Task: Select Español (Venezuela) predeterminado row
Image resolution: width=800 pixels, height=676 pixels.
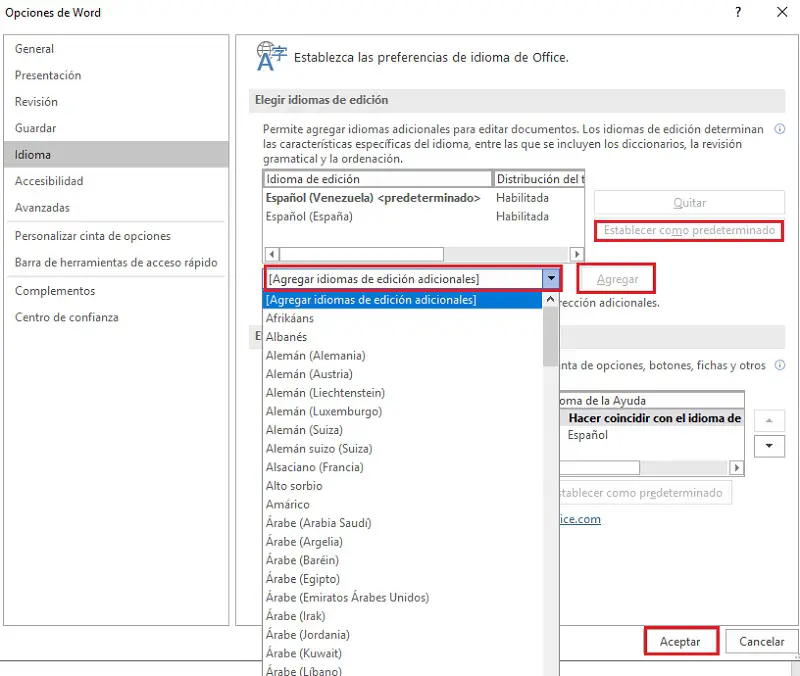Action: tap(423, 198)
